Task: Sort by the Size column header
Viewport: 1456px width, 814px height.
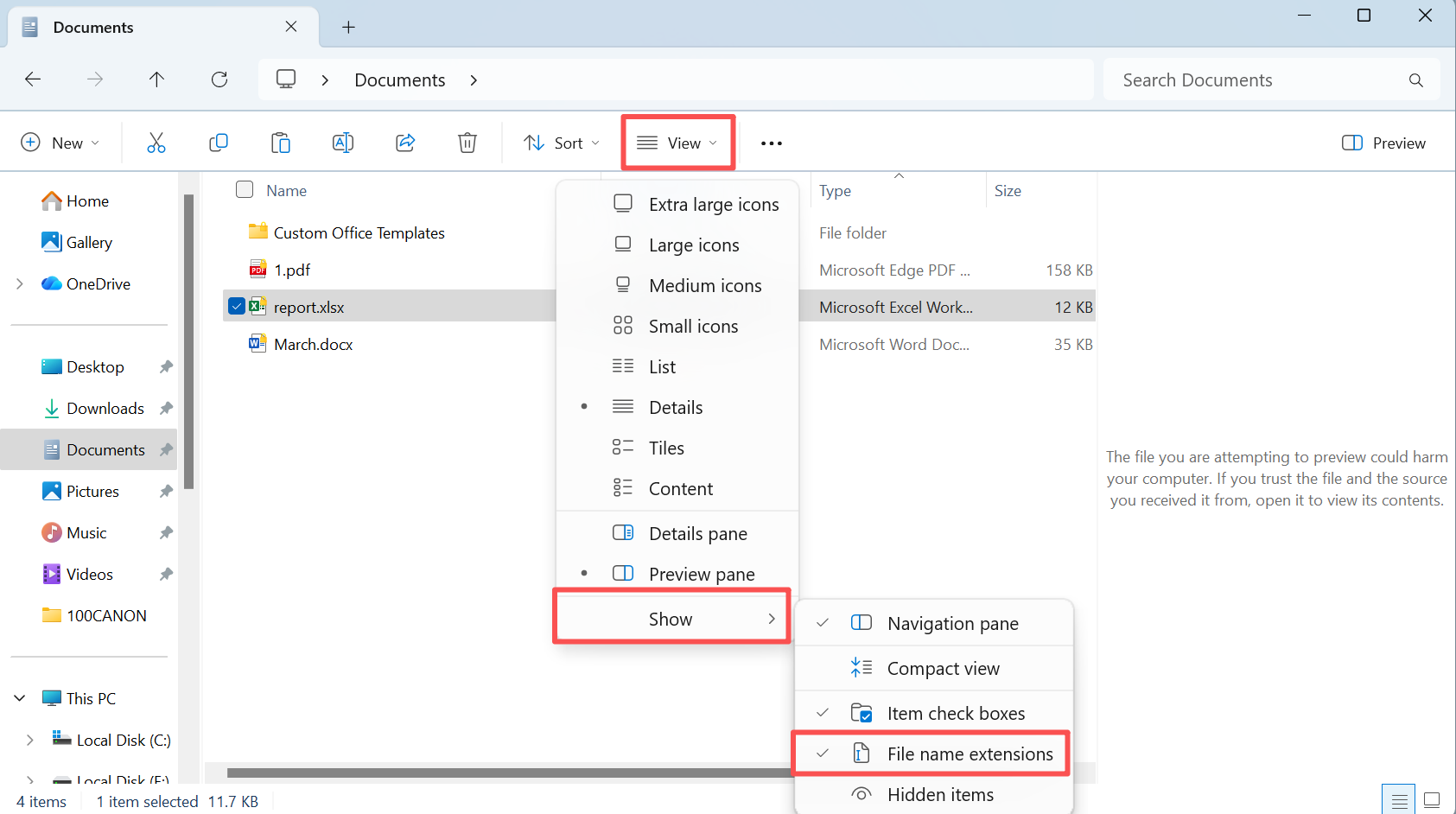Action: pyautogui.click(x=1008, y=190)
